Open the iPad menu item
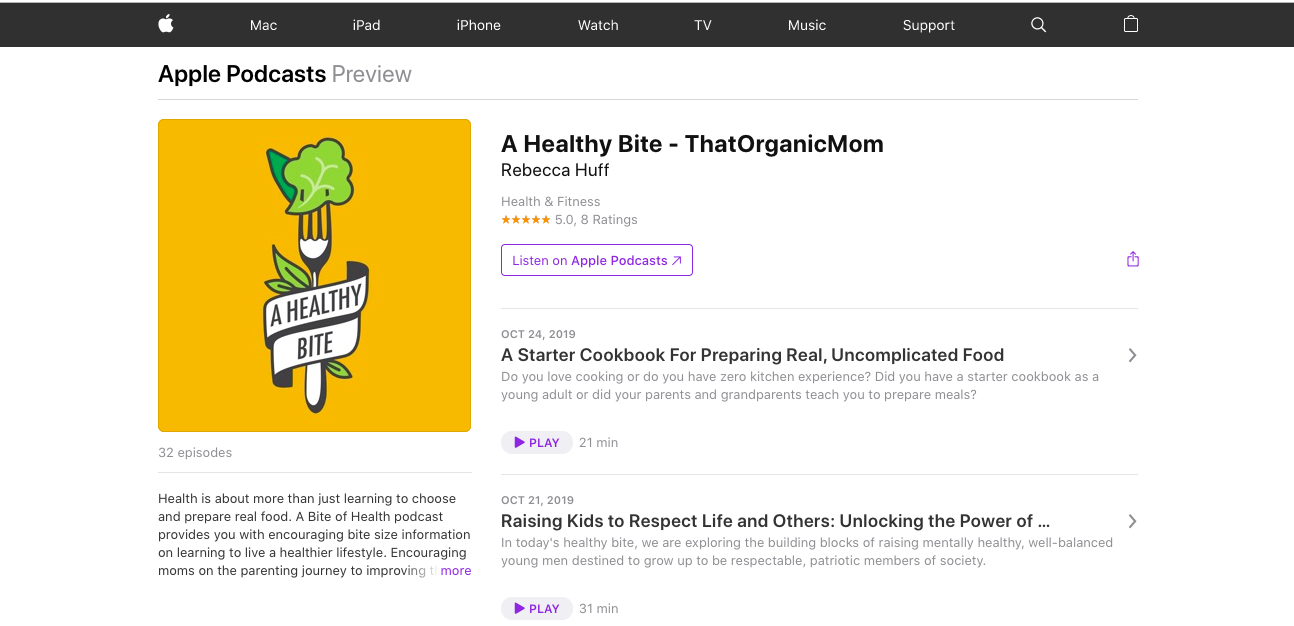Viewport: 1294px width, 626px height. [366, 25]
